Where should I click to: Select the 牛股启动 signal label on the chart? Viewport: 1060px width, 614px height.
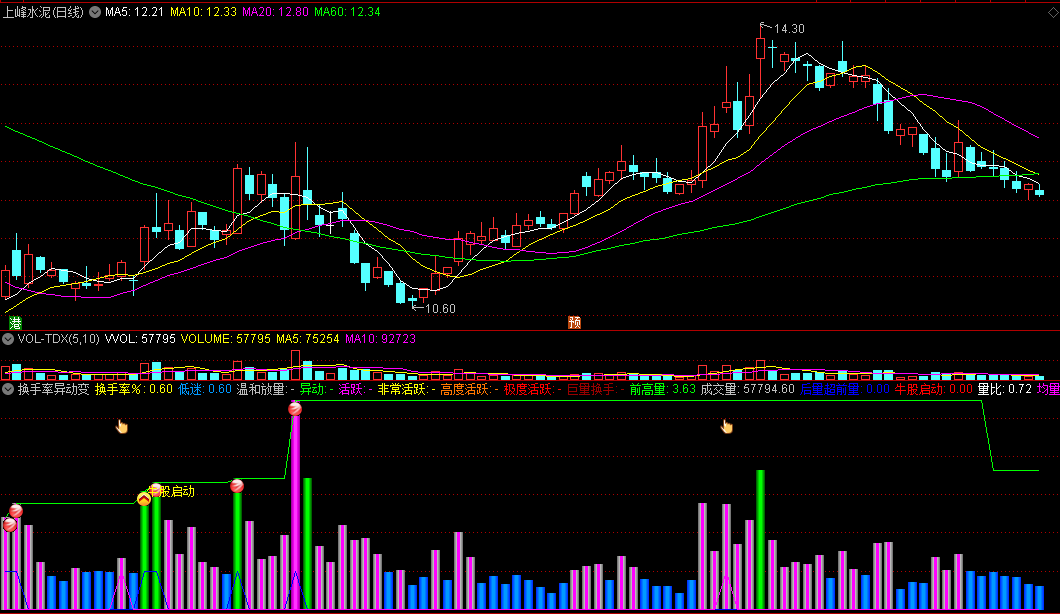point(173,492)
